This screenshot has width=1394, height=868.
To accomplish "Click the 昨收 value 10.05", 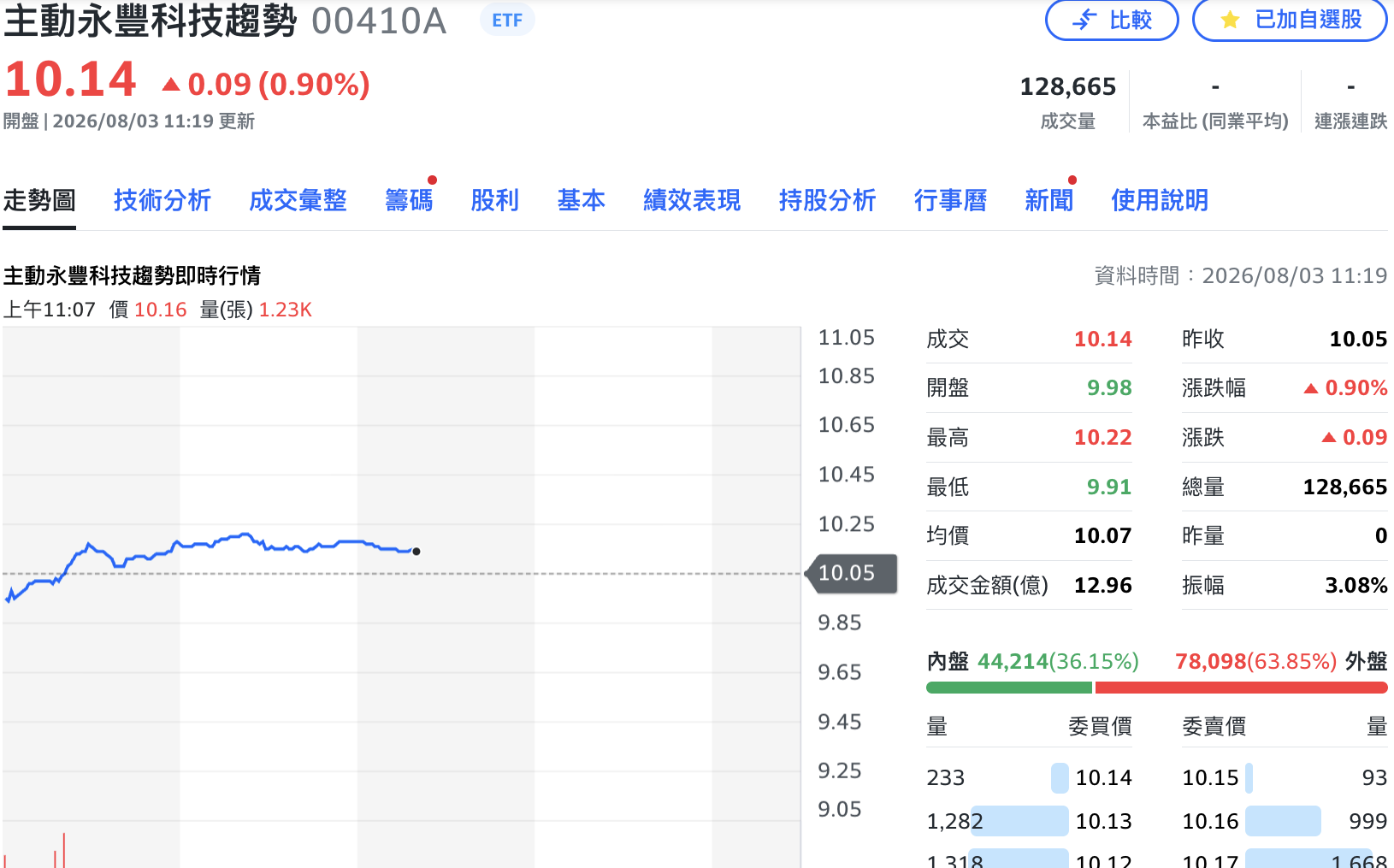I will click(x=1358, y=340).
